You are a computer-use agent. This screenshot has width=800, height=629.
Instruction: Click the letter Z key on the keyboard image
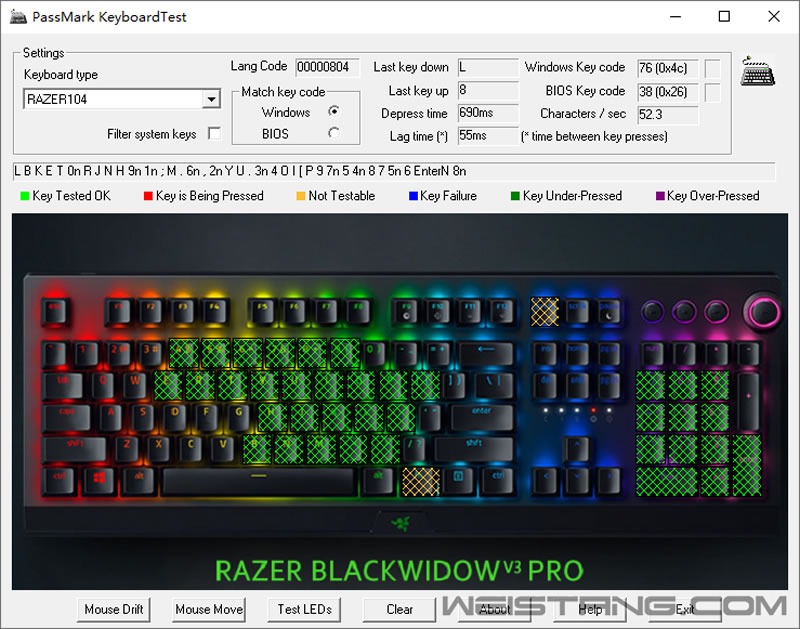pos(127,449)
